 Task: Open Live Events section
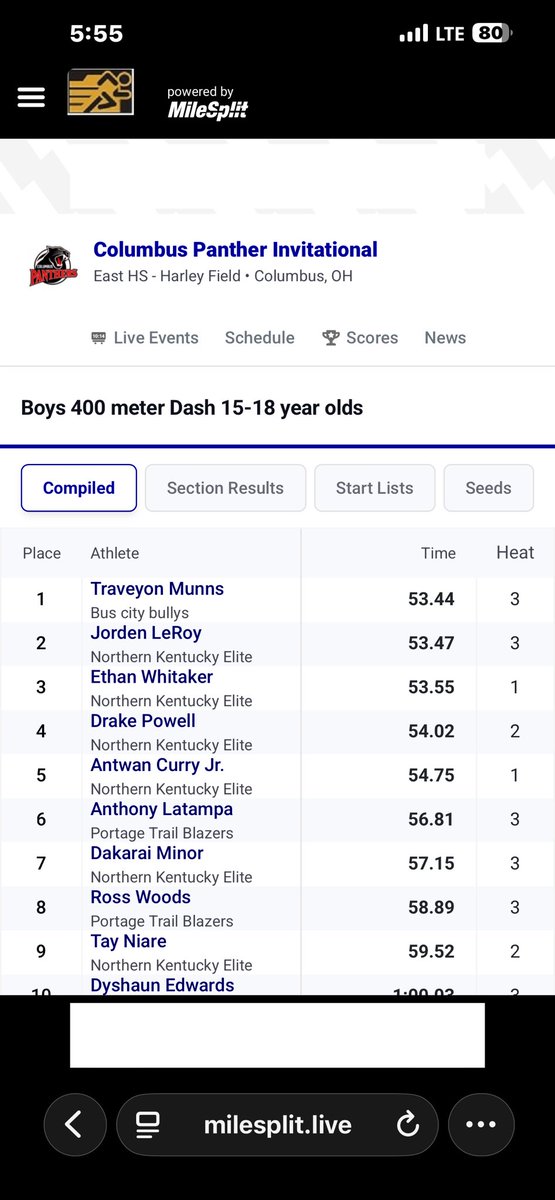(x=145, y=338)
